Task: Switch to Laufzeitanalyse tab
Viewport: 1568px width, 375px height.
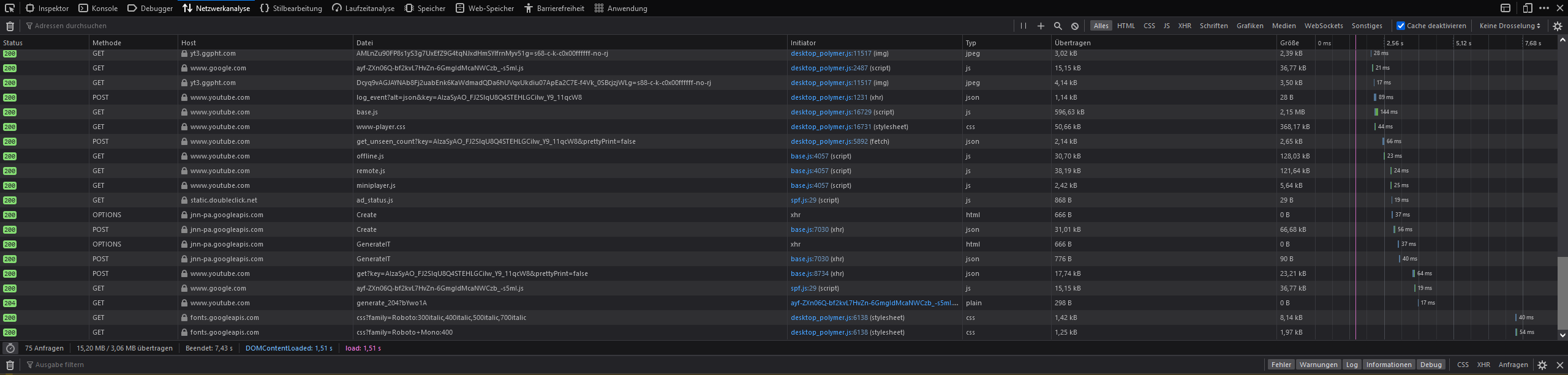Action: 363,9
